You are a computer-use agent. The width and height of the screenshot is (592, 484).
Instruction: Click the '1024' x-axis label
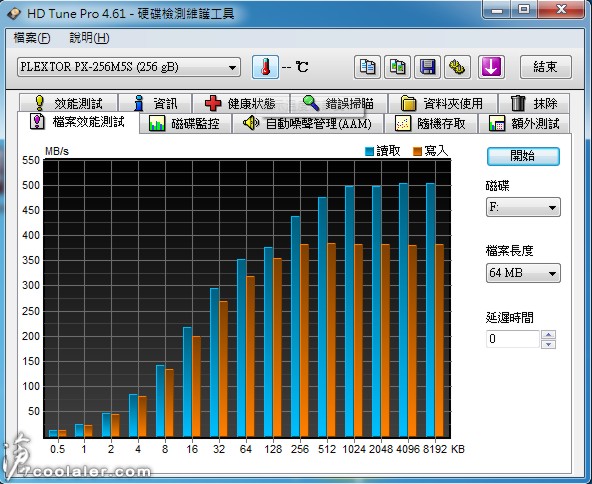coord(354,449)
